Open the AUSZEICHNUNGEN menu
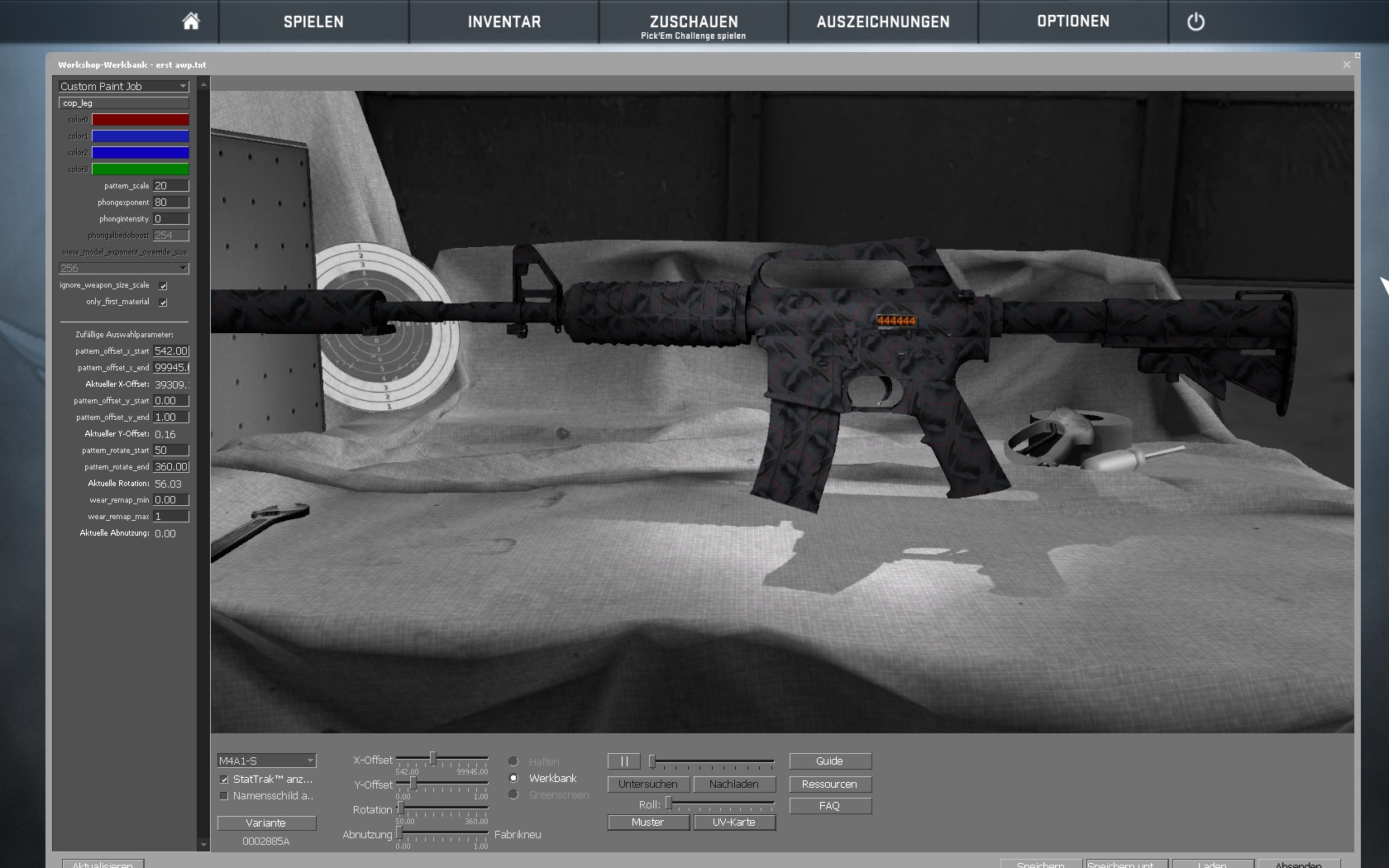This screenshot has width=1389, height=868. pyautogui.click(x=883, y=22)
